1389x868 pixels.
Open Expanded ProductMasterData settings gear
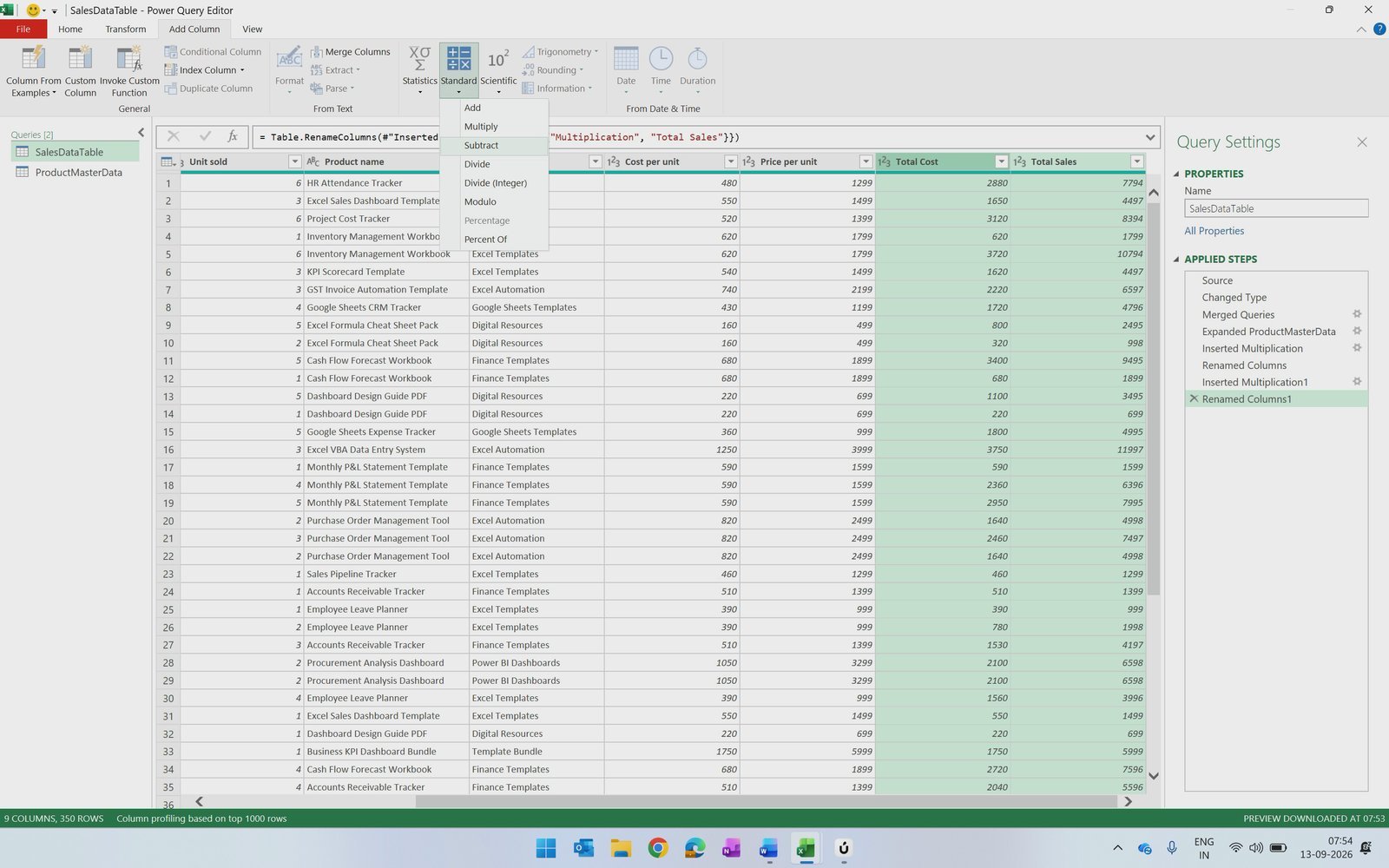pyautogui.click(x=1357, y=331)
